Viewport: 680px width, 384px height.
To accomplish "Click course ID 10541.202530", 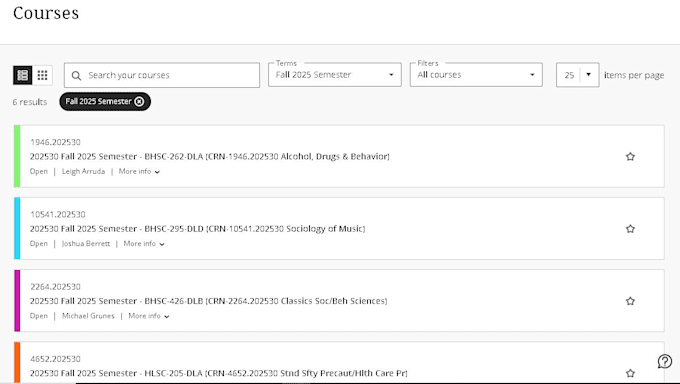I will point(58,214).
